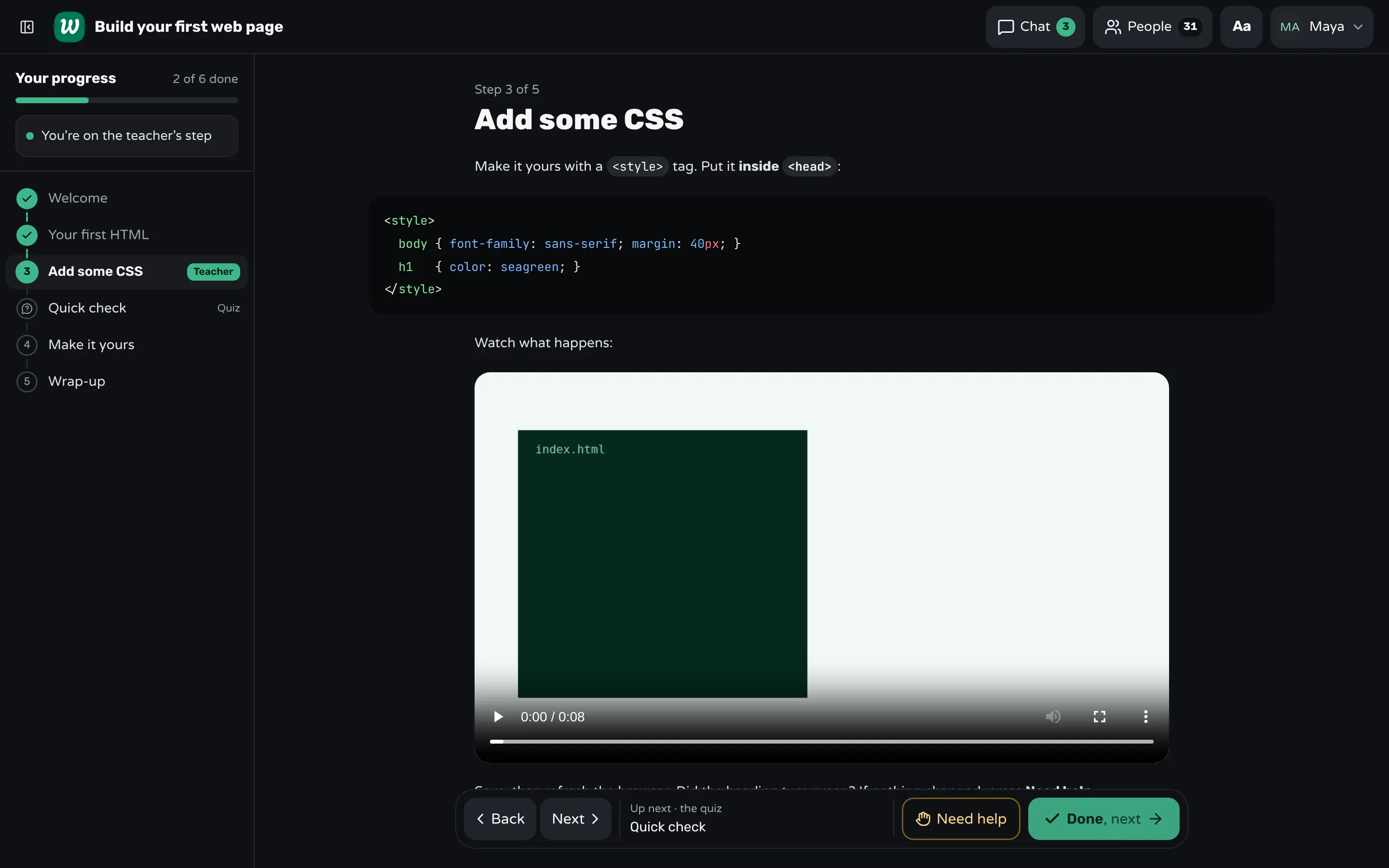Click the MA avatar initials
Viewport: 1389px width, 868px height.
coord(1290,27)
